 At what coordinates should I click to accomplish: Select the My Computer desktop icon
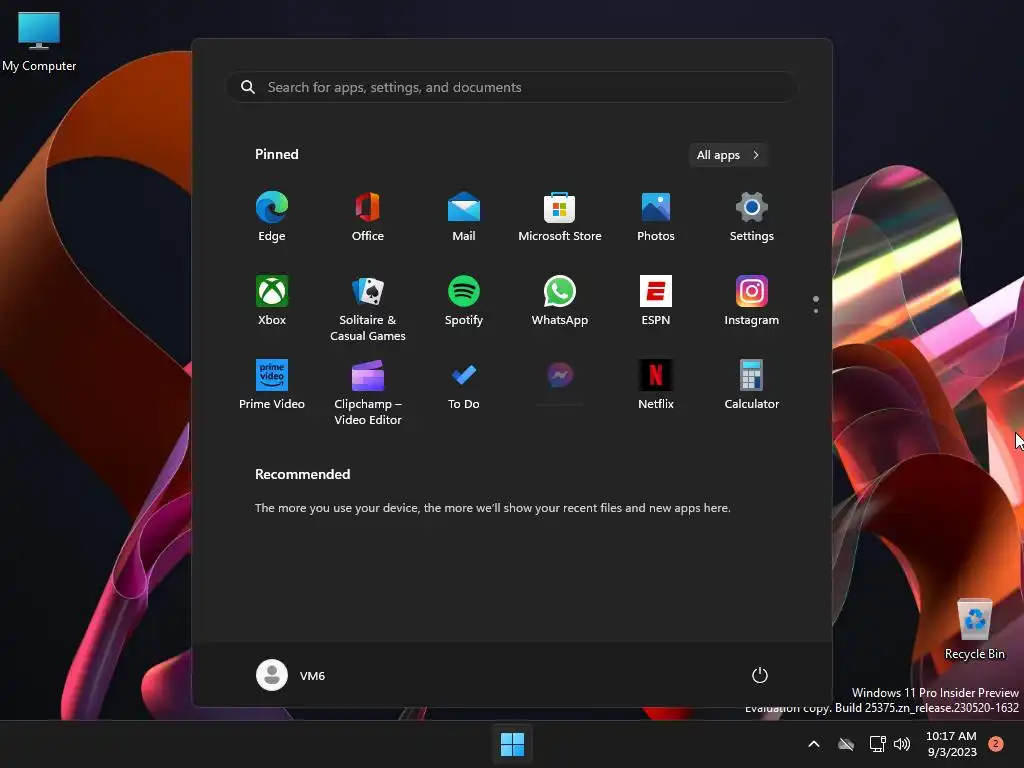click(x=39, y=42)
